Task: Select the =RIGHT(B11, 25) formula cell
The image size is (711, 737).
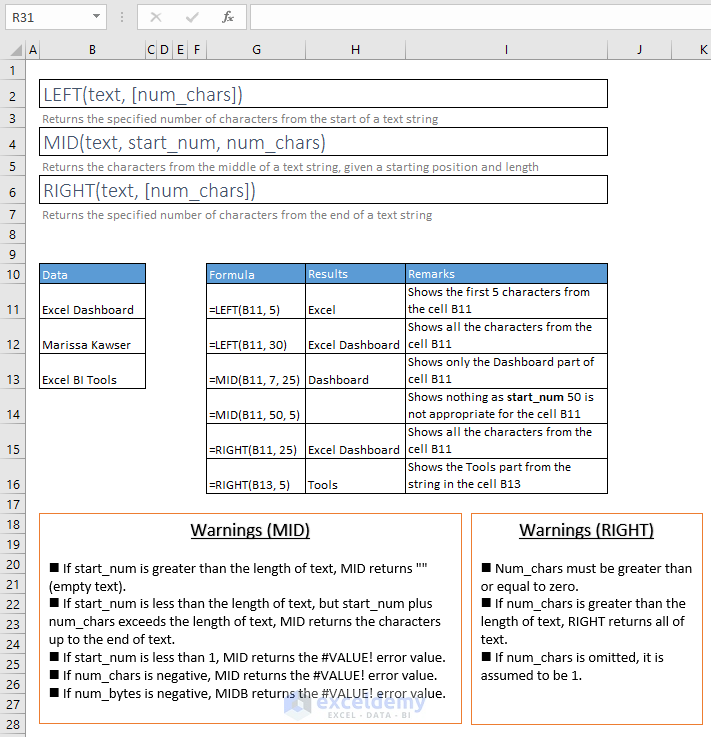Action: coord(256,441)
